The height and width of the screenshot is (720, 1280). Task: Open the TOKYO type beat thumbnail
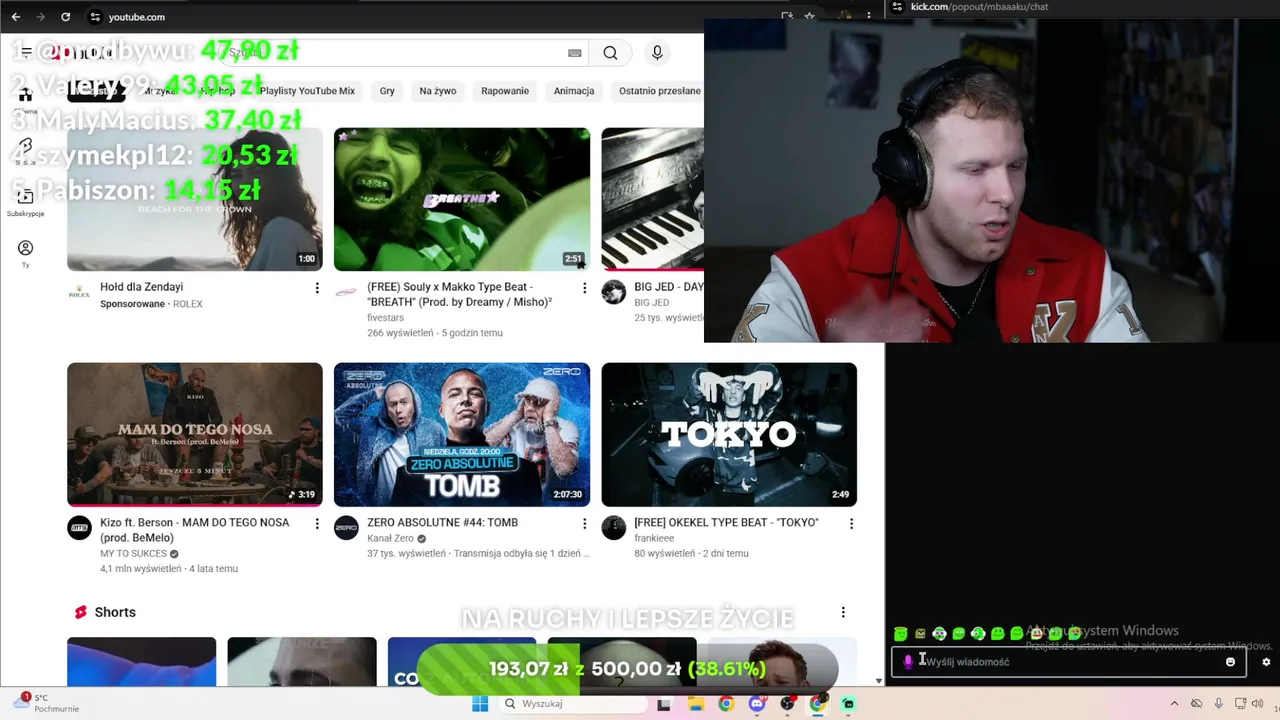coord(729,434)
